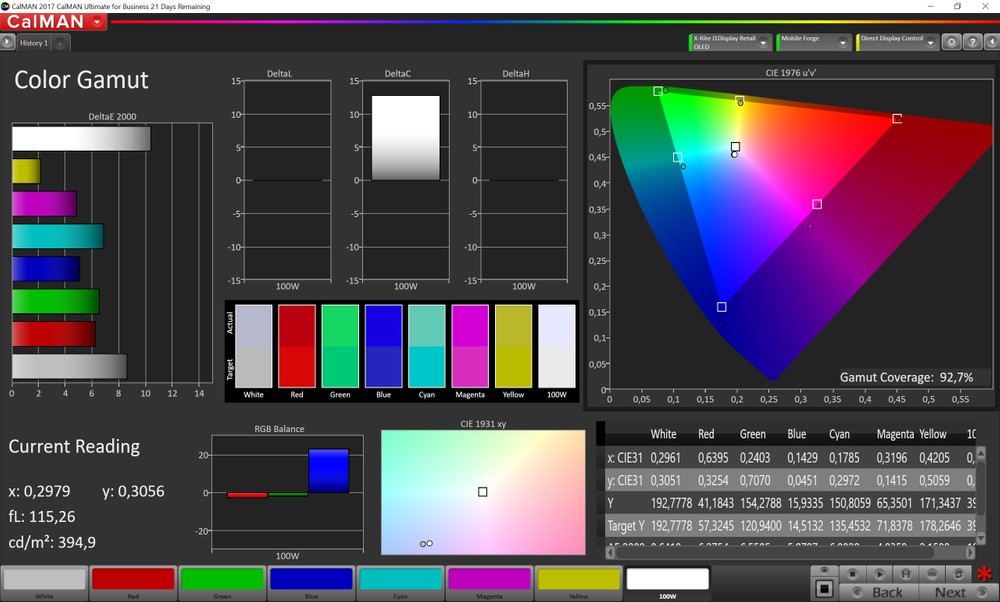The width and height of the screenshot is (1000, 602).
Task: Click the read continuous infinity icon
Action: [x=933, y=573]
